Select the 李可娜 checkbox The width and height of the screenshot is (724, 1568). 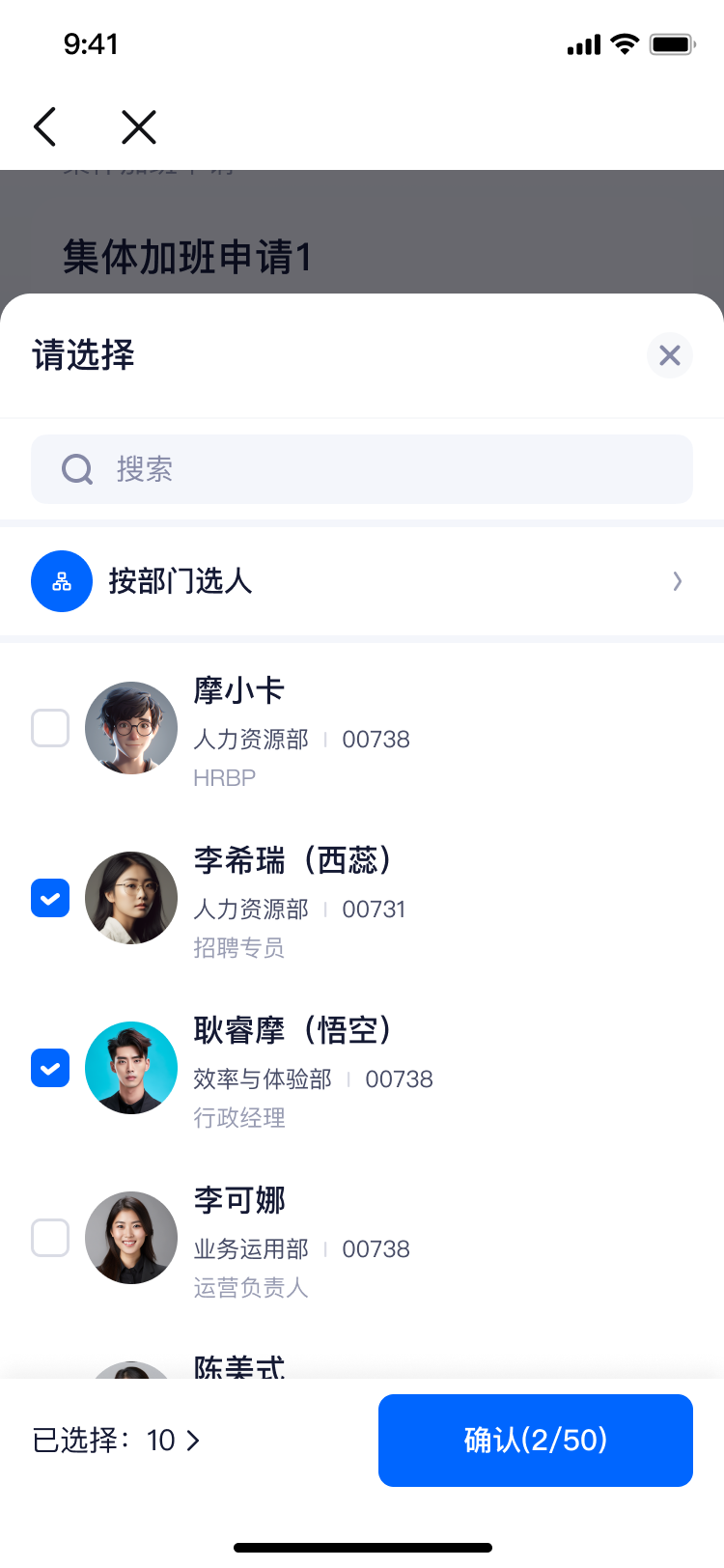pyautogui.click(x=50, y=1238)
